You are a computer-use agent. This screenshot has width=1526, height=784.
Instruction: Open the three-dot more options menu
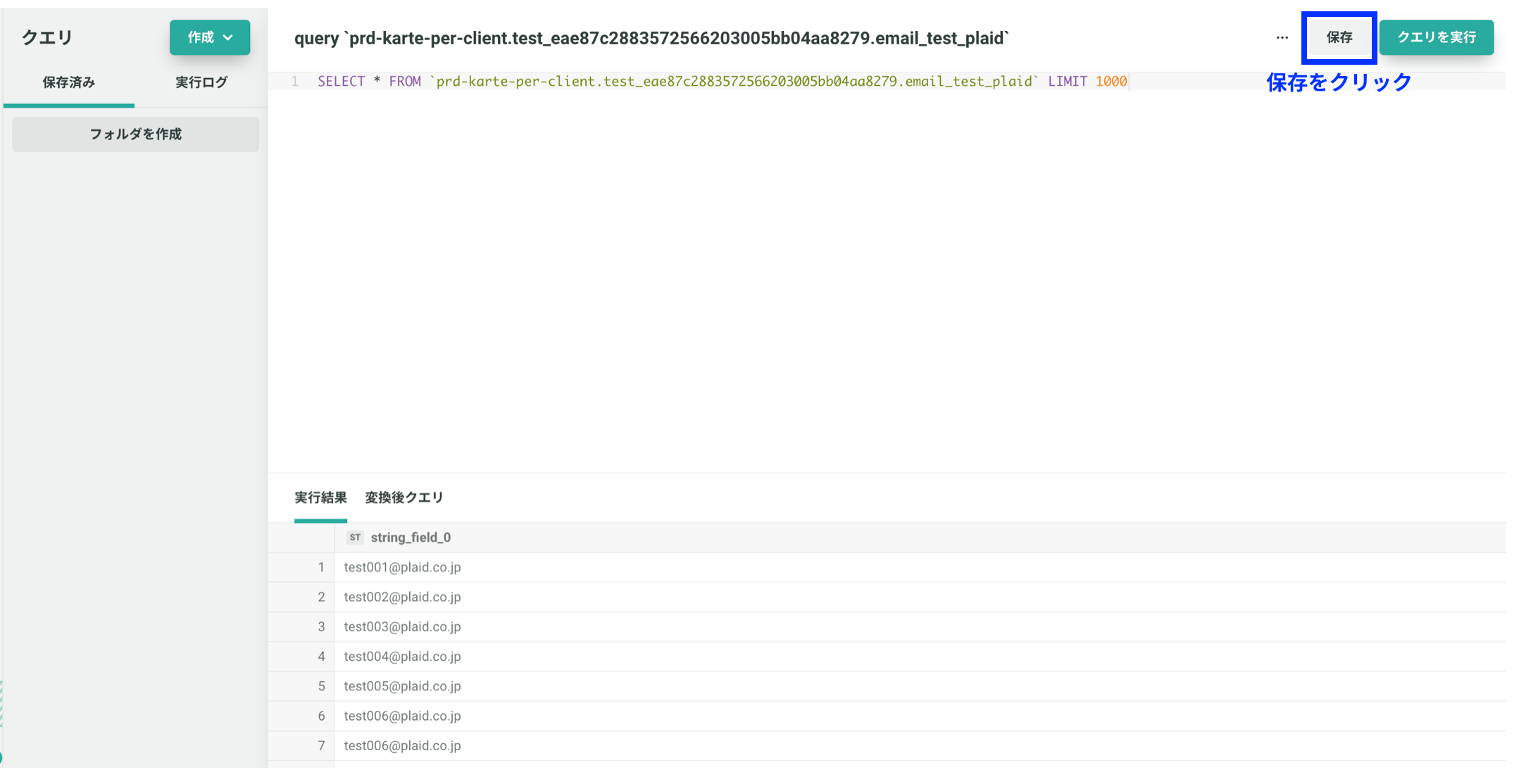[x=1282, y=37]
